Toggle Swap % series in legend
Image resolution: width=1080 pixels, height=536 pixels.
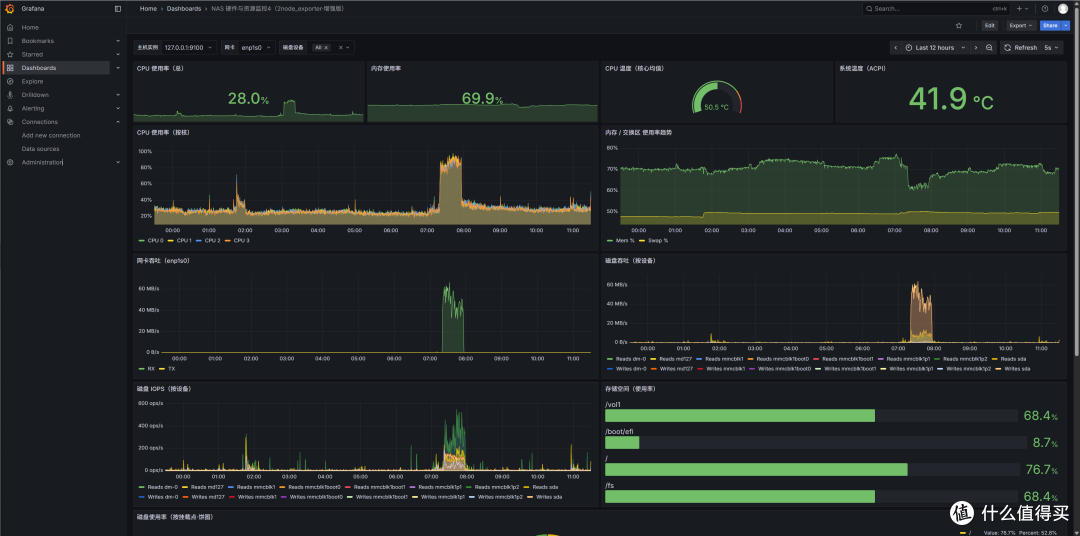pos(654,240)
